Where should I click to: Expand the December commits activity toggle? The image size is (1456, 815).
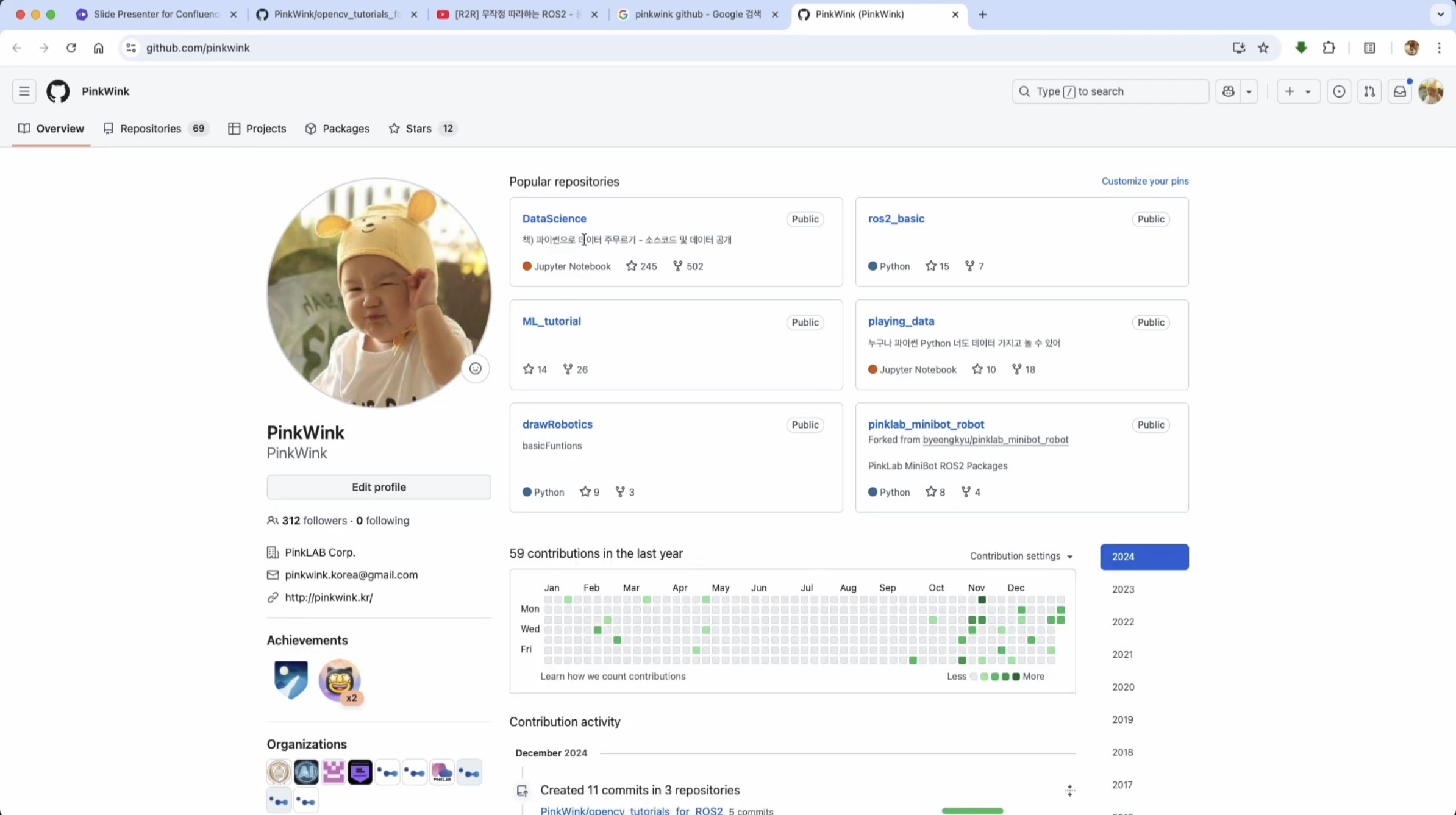[x=1069, y=791]
